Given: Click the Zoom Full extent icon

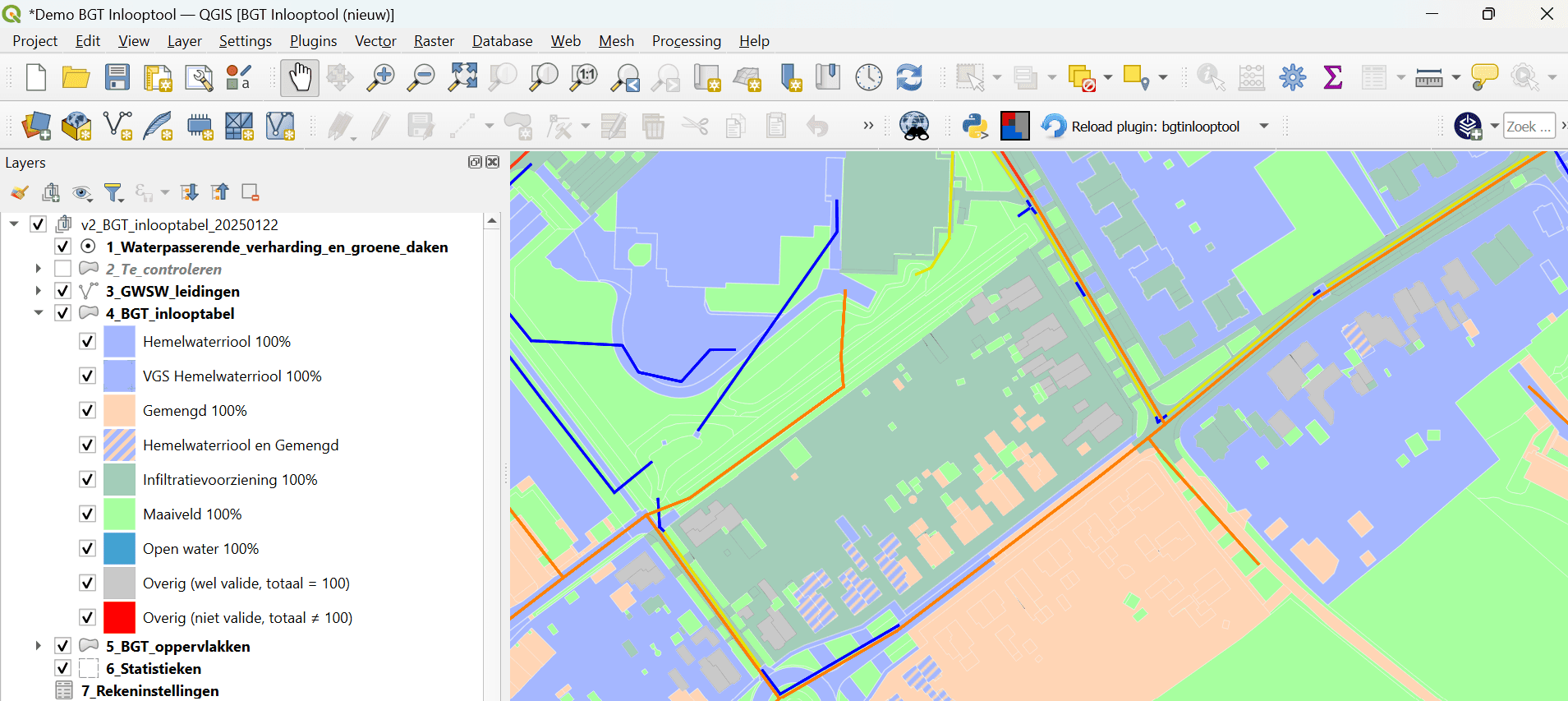Looking at the screenshot, I should pos(462,78).
